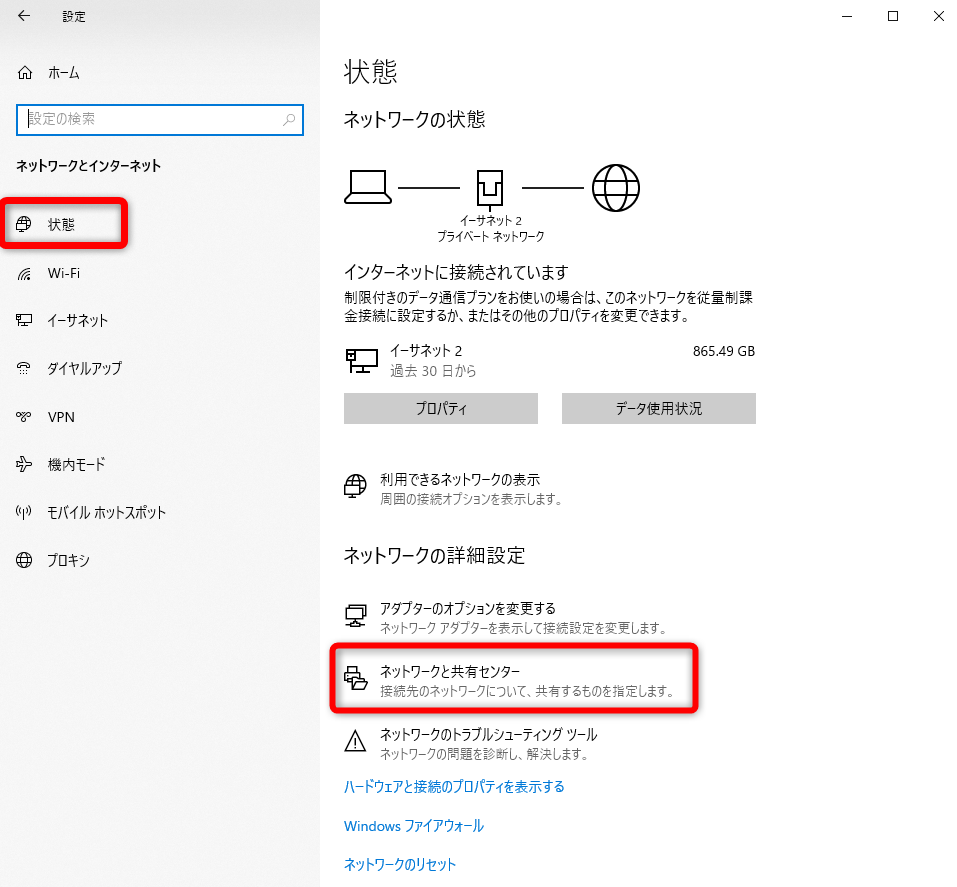Screen dimensions: 957x887
Task: Click the データ使用状況 button
Action: (659, 408)
